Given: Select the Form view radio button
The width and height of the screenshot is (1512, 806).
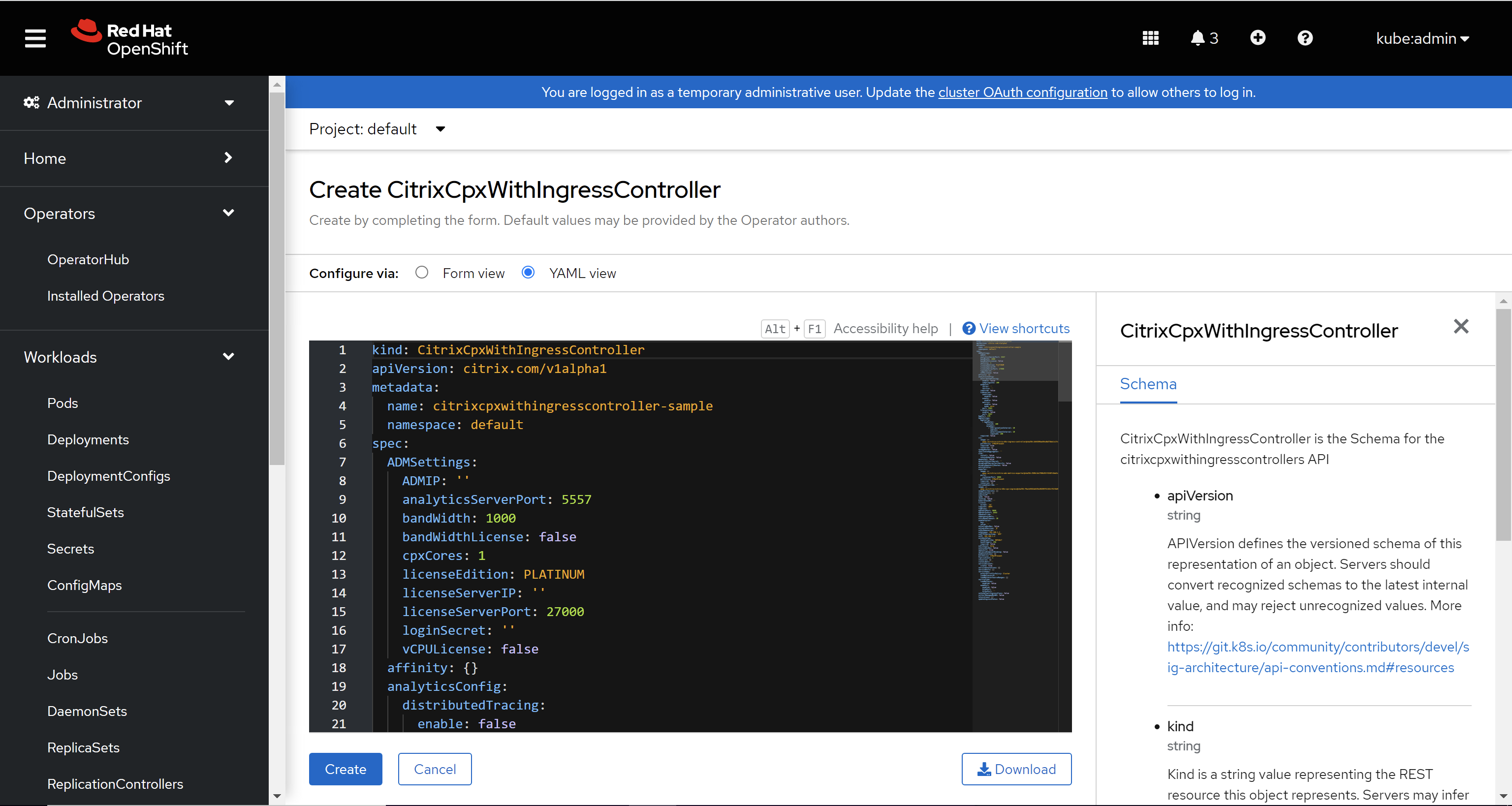Looking at the screenshot, I should [x=421, y=273].
